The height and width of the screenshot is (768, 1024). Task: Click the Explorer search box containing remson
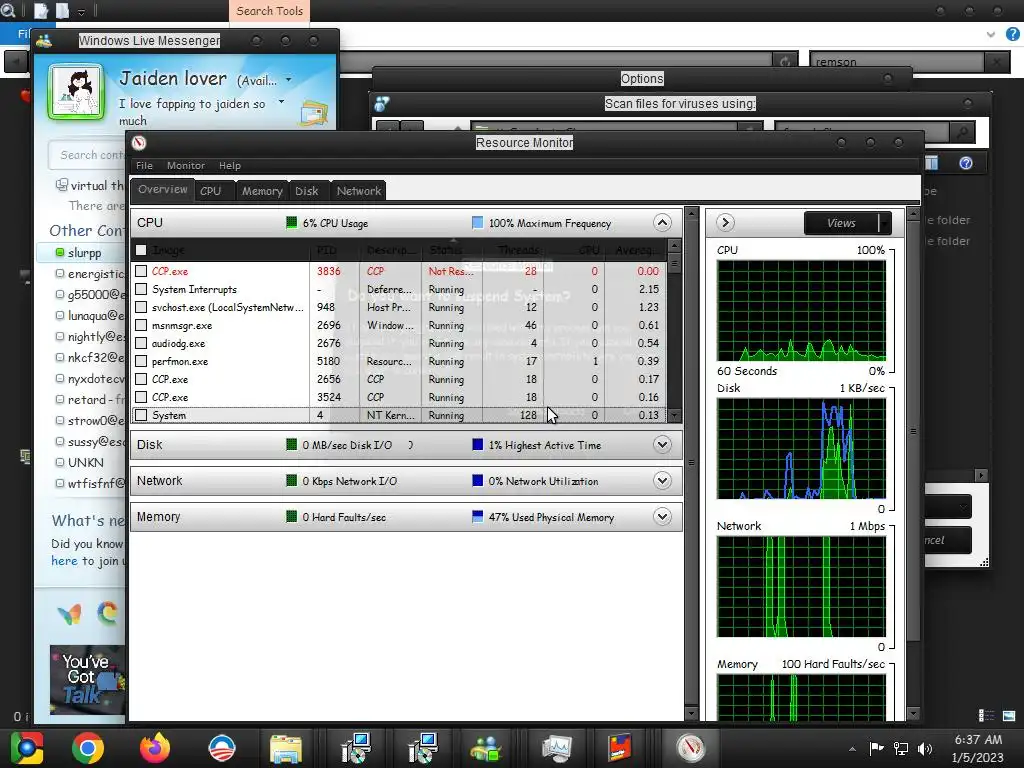click(x=896, y=62)
